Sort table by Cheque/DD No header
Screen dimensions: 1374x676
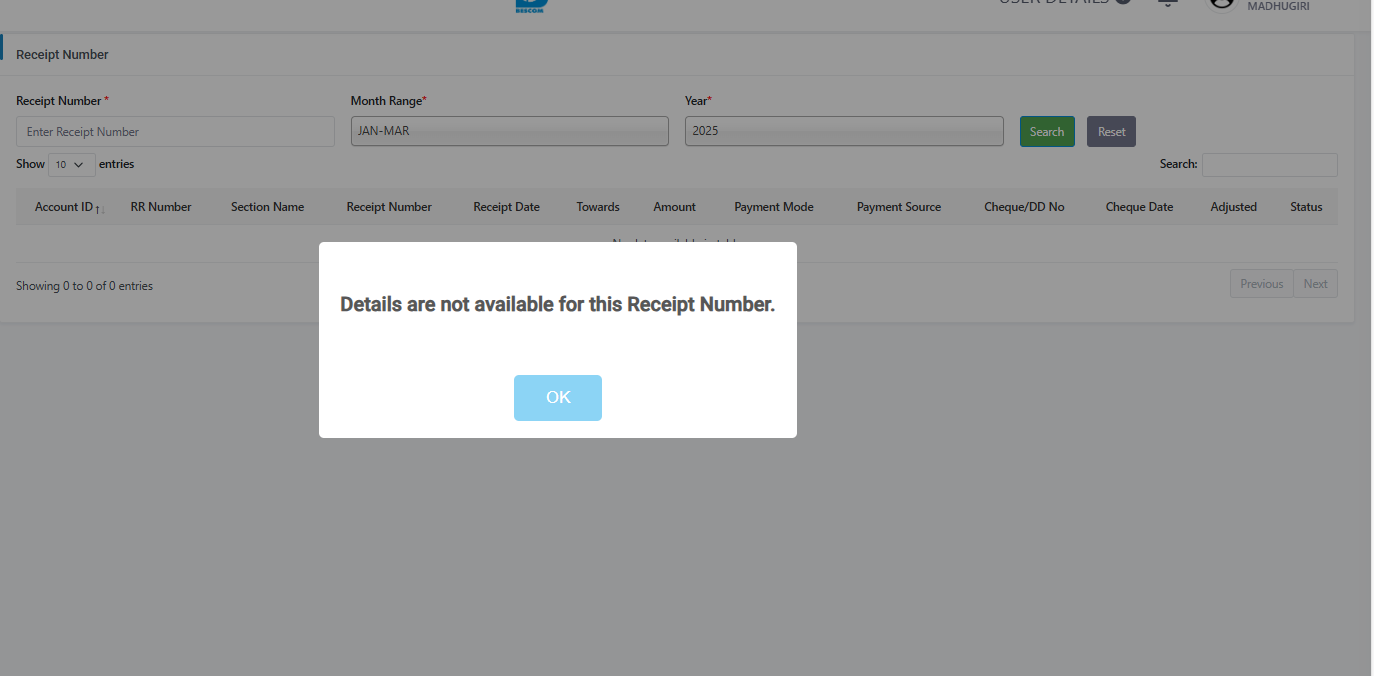point(1024,207)
